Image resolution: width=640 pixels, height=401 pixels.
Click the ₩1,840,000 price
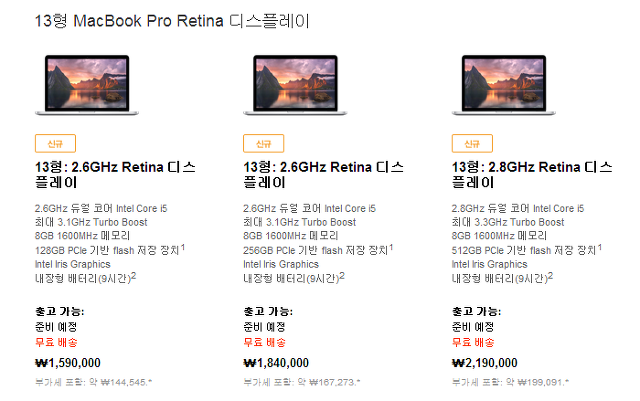click(276, 363)
